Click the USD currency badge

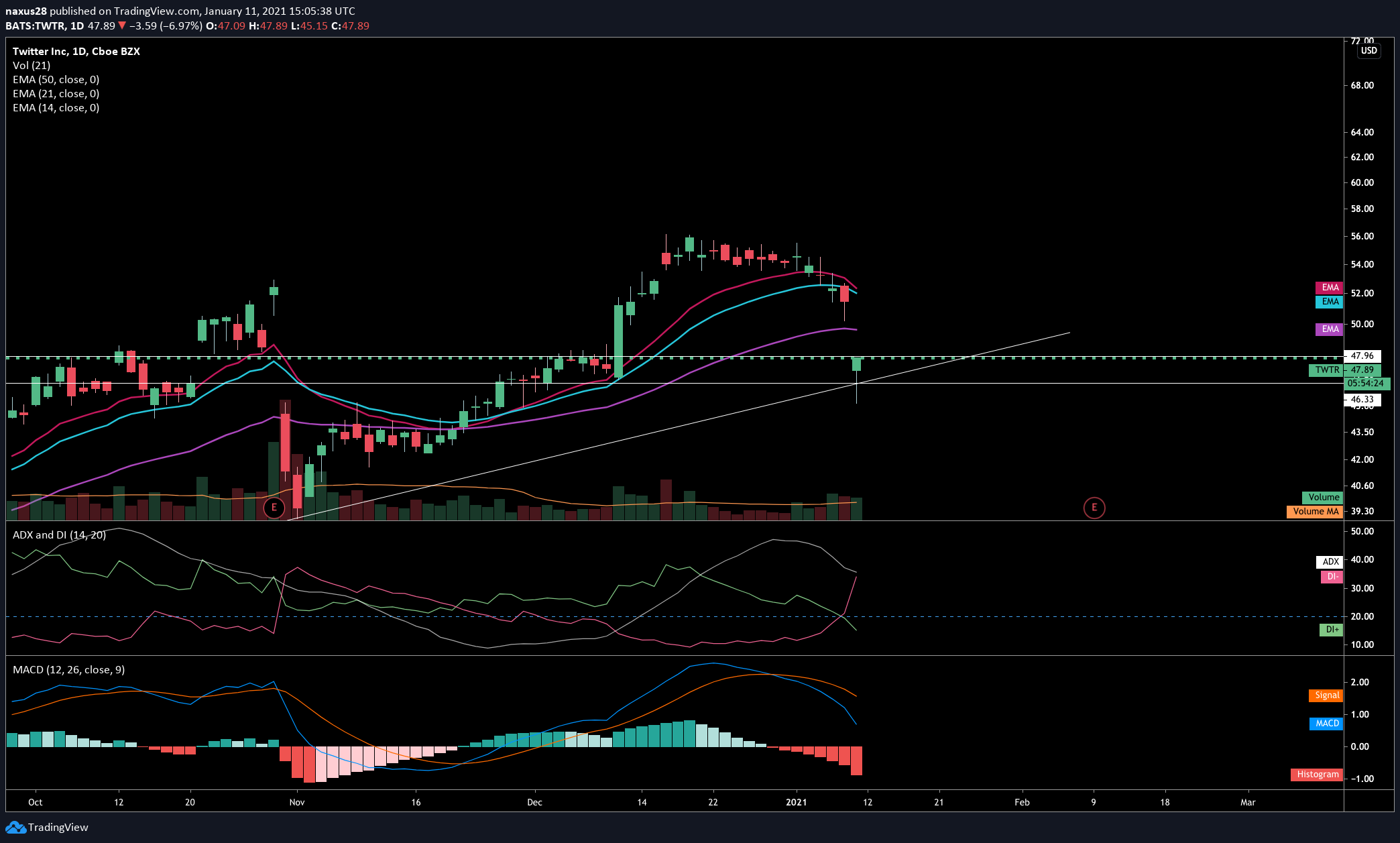tap(1369, 50)
